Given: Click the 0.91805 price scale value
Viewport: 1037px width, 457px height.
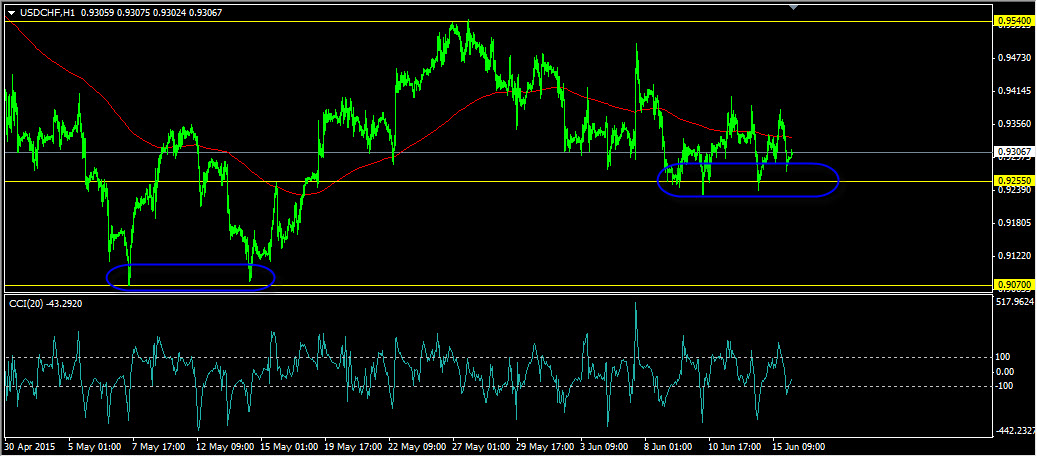Looking at the screenshot, I should [x=1013, y=224].
